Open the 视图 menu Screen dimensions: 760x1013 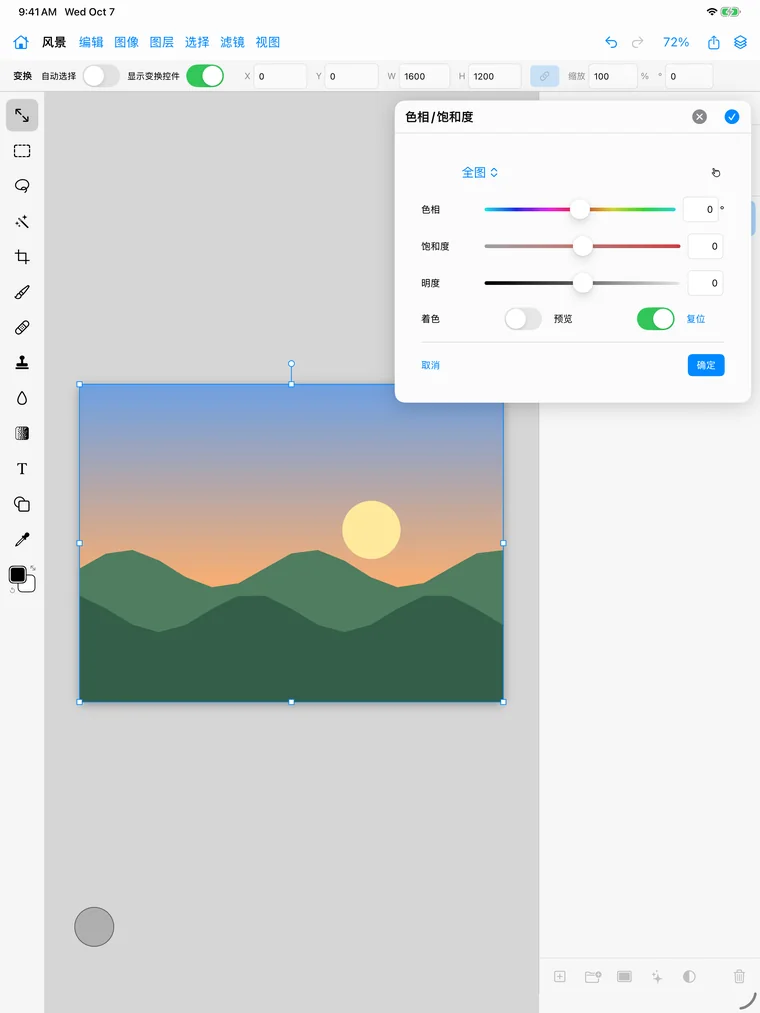pos(268,42)
